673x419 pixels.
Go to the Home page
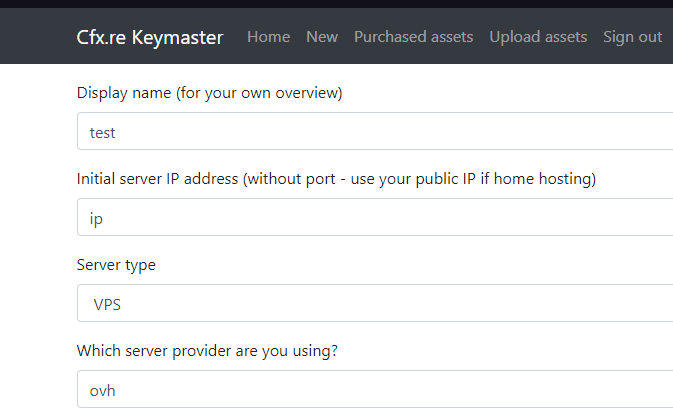268,37
